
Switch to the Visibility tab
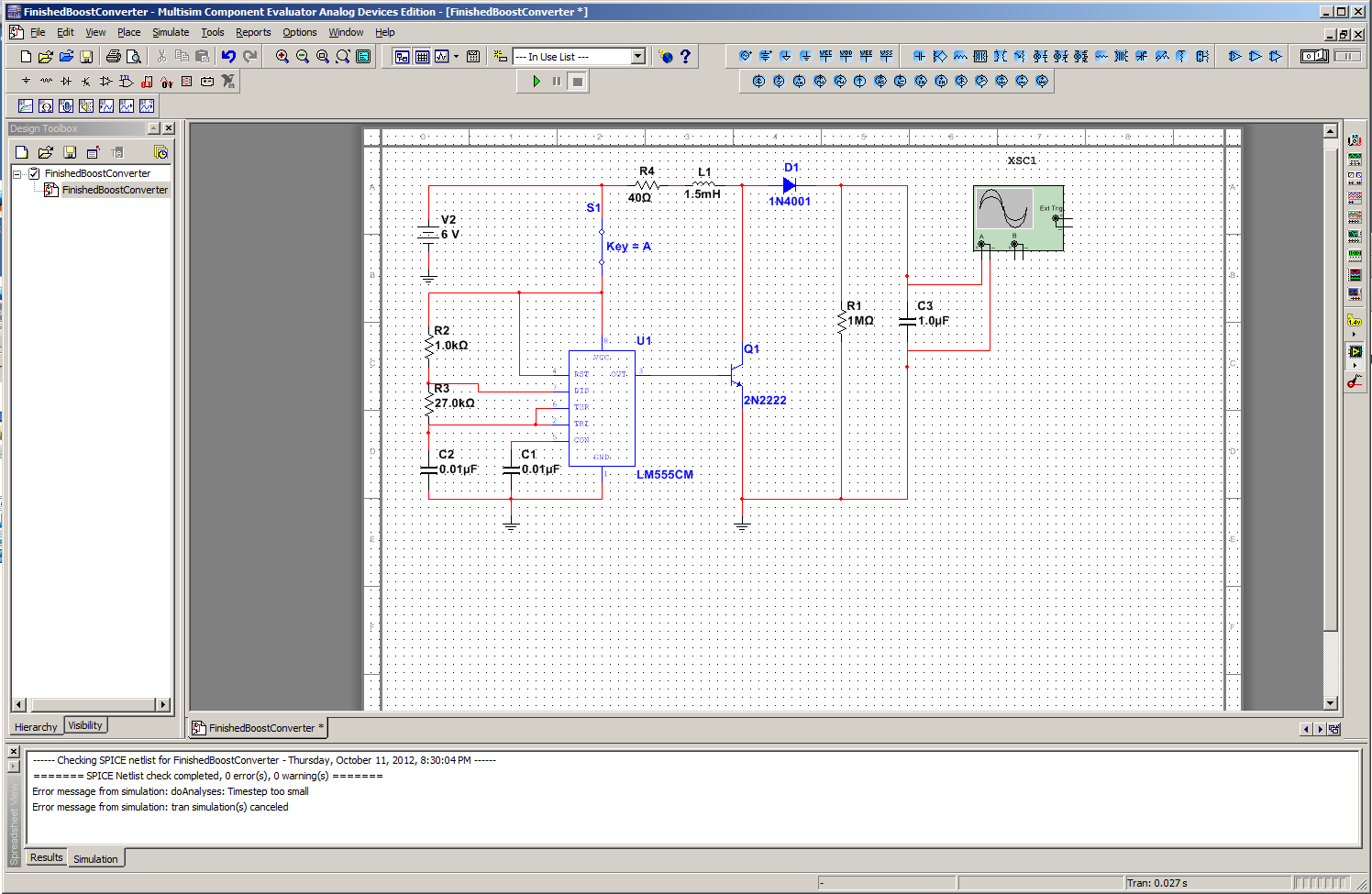click(x=85, y=725)
